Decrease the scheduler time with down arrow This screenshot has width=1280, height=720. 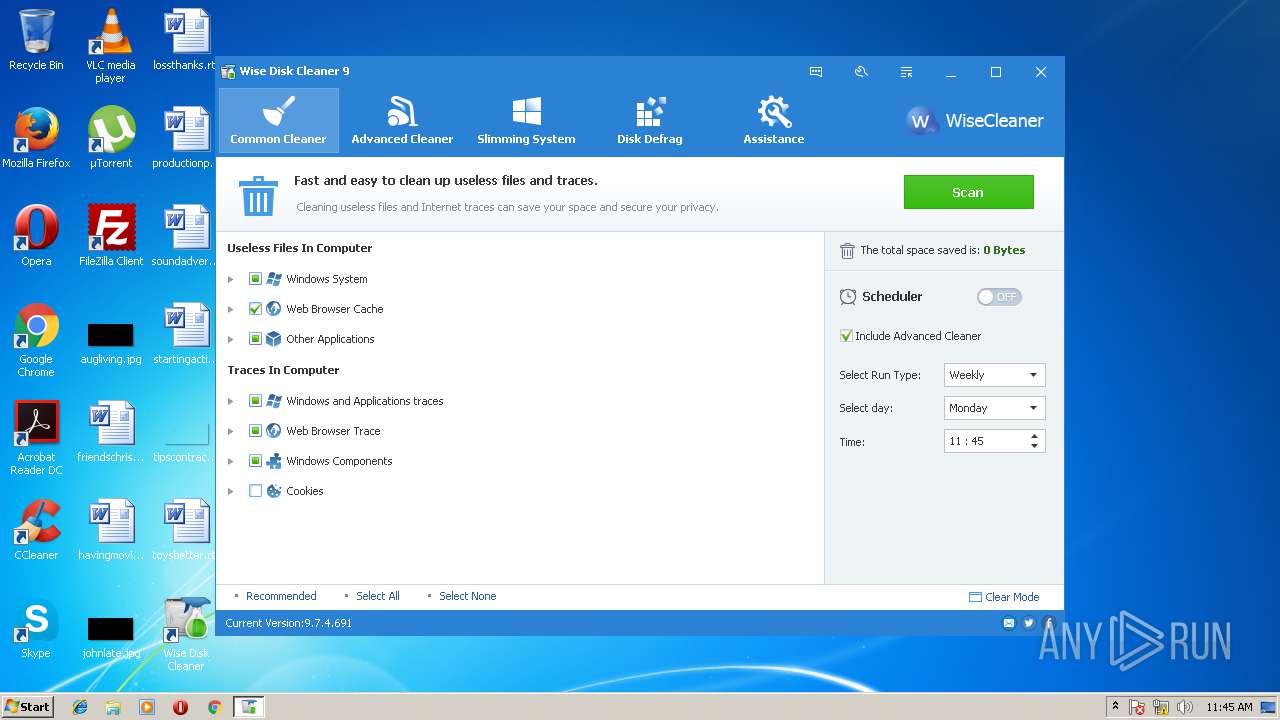pyautogui.click(x=1034, y=446)
